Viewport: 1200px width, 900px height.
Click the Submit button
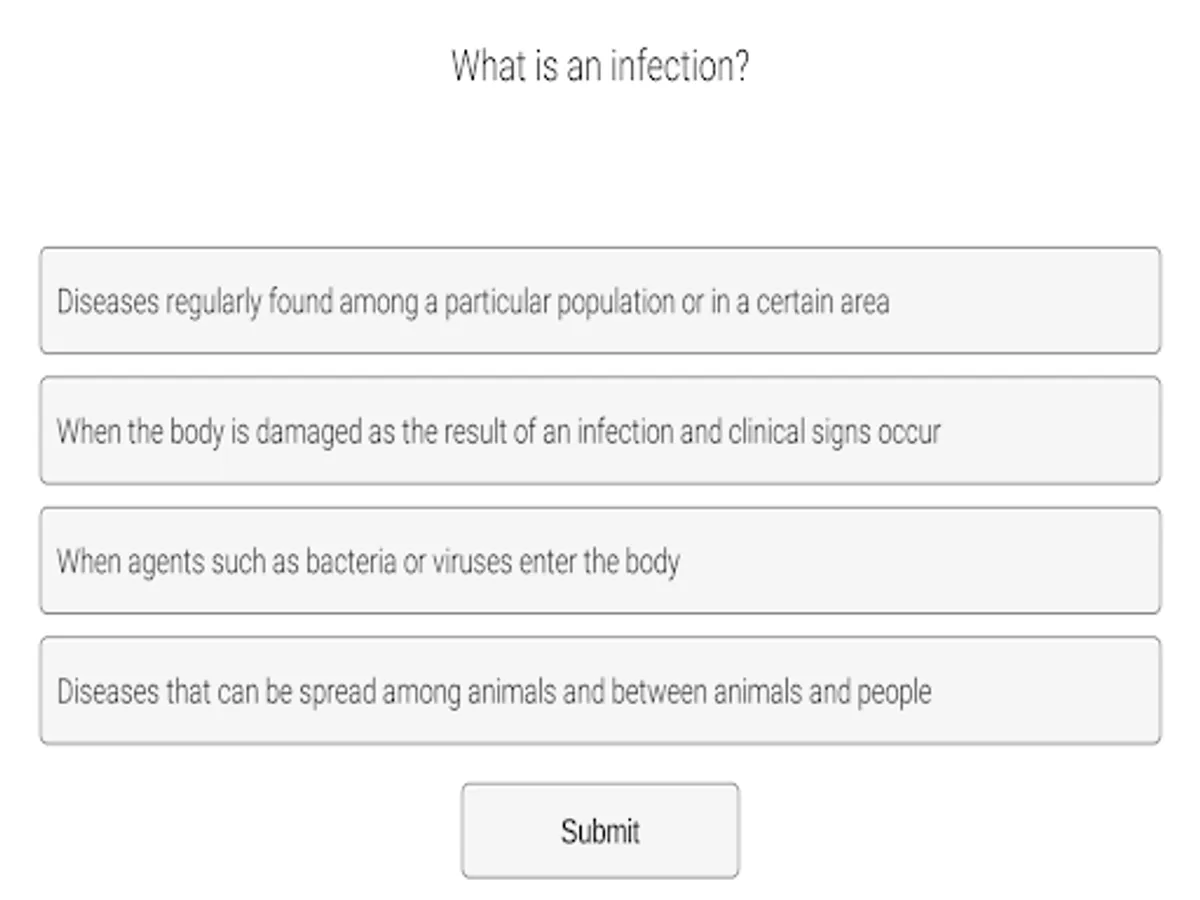tap(600, 831)
